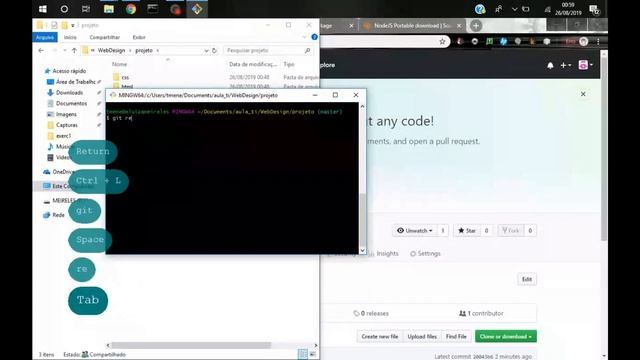Open the 1 contributor link
The height and width of the screenshot is (360, 640).
[x=481, y=313]
